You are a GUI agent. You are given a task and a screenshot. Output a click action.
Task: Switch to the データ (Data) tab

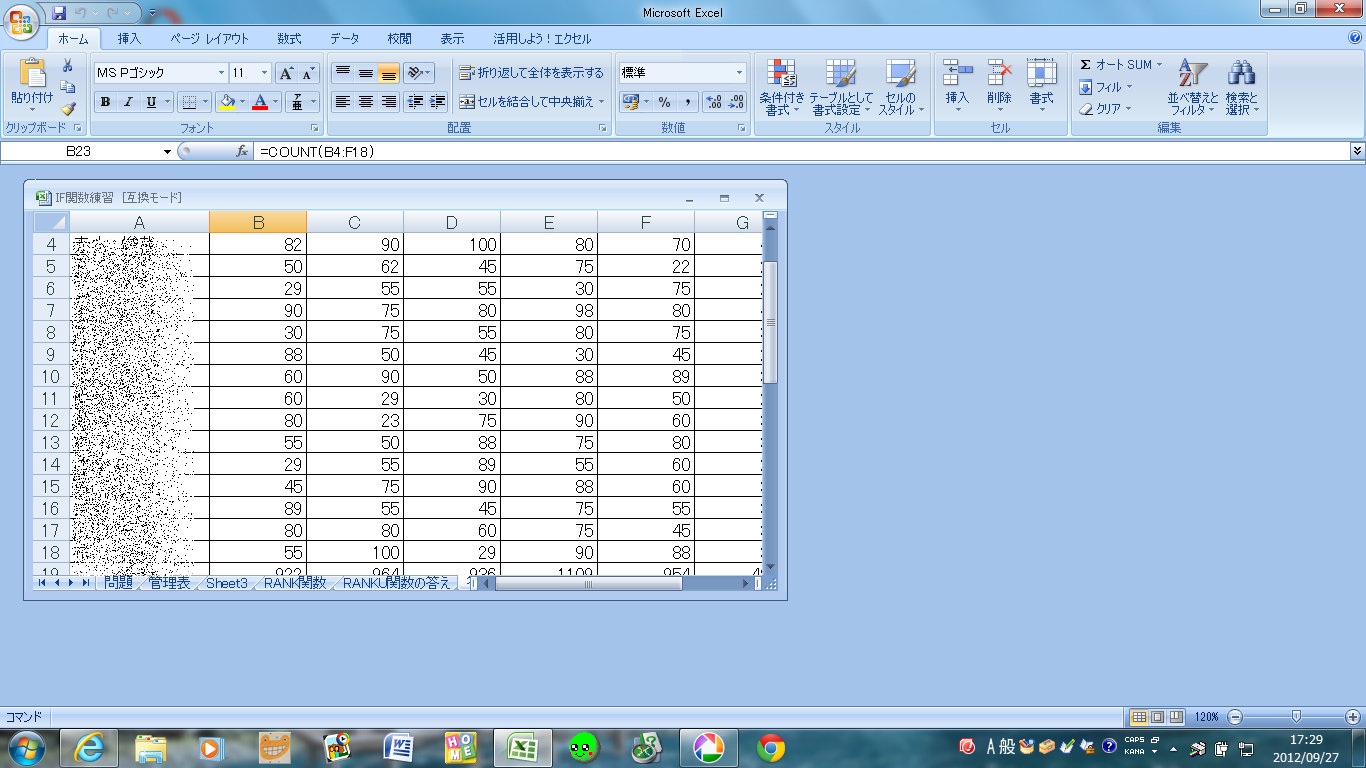coord(344,39)
